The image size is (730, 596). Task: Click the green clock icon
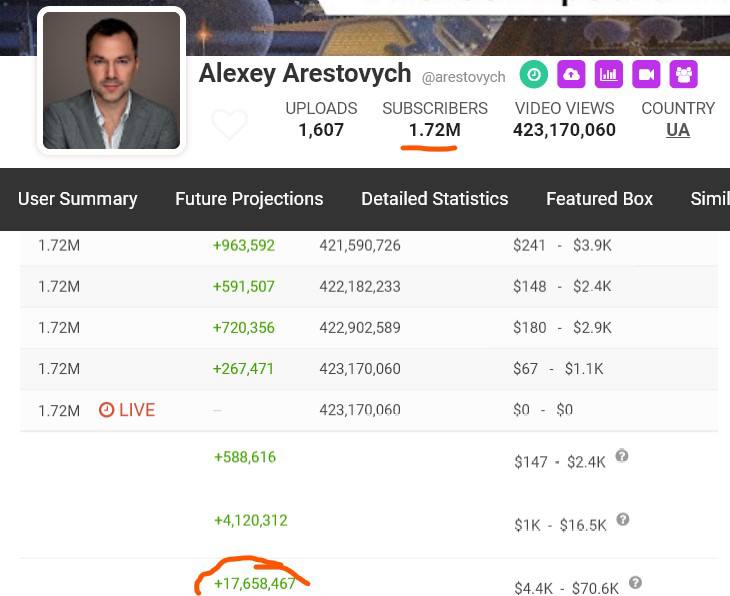pos(534,74)
